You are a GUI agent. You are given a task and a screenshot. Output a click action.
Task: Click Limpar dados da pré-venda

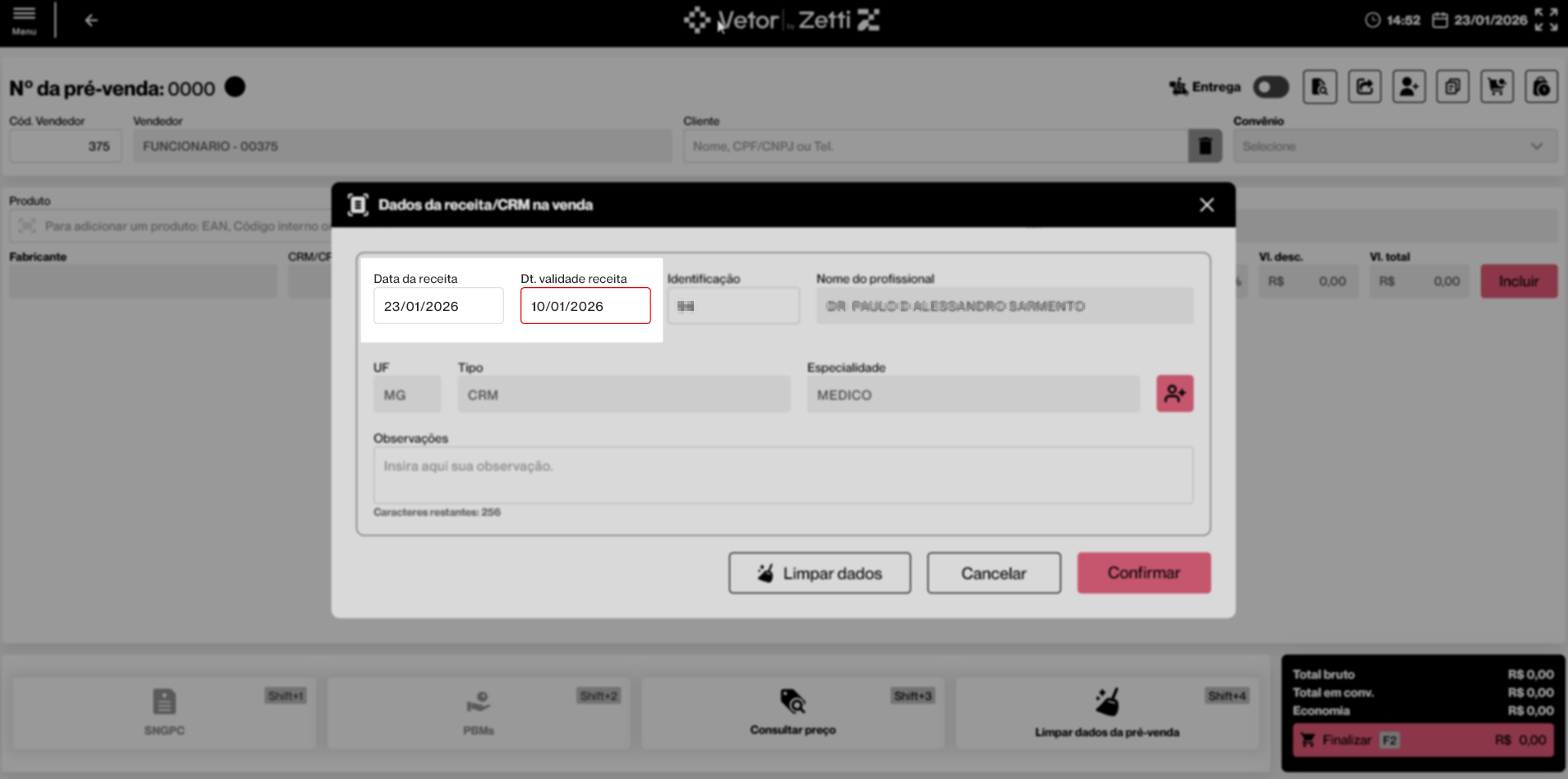click(x=1107, y=712)
